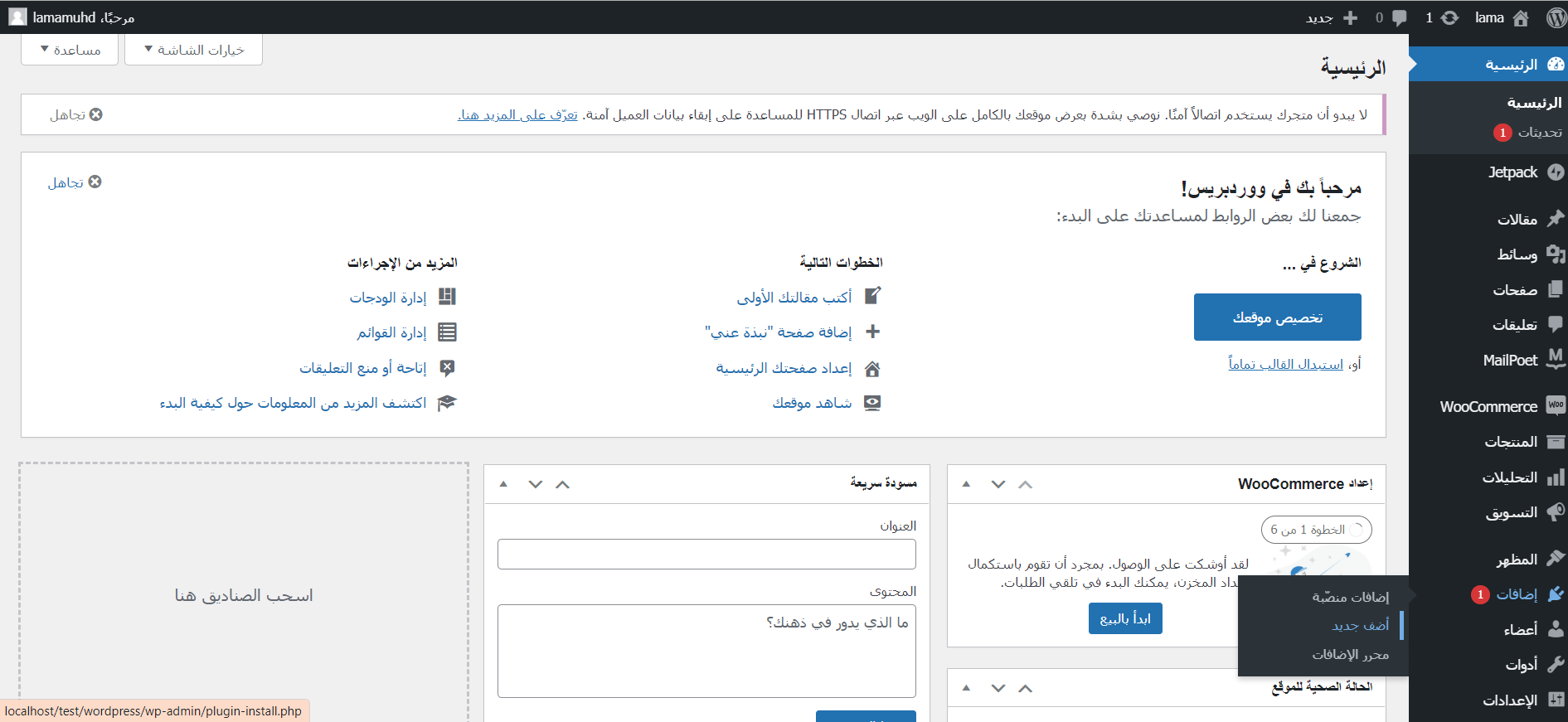Select Add New (أضف جديد) plugin in flyout
The width and height of the screenshot is (1568, 722).
click(1360, 626)
